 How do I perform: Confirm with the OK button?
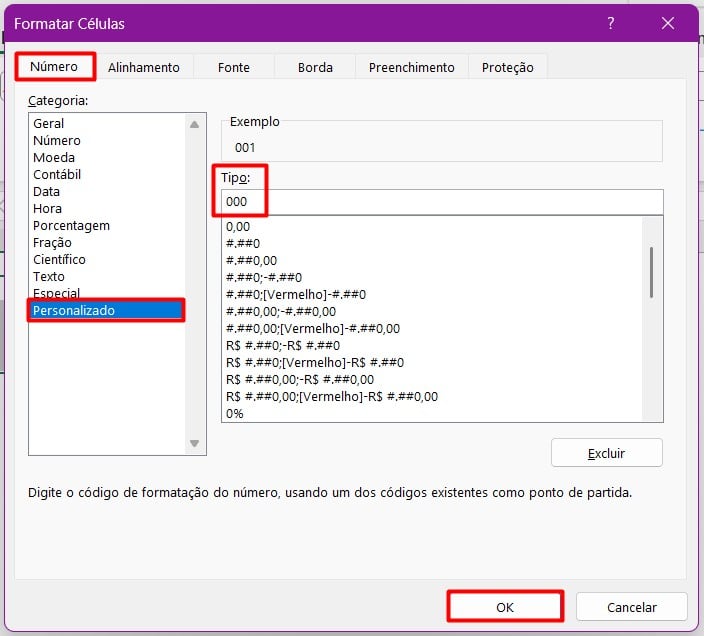tap(505, 607)
